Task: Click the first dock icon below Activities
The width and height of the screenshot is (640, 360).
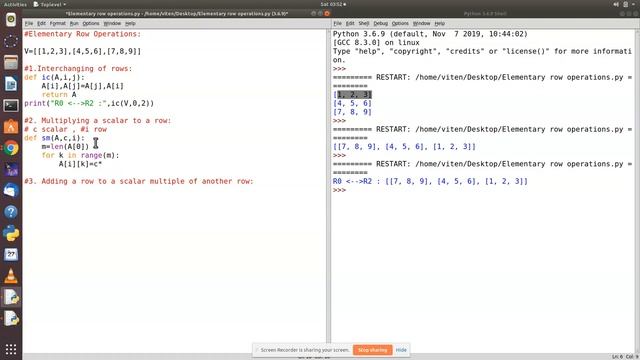Action: click(11, 20)
